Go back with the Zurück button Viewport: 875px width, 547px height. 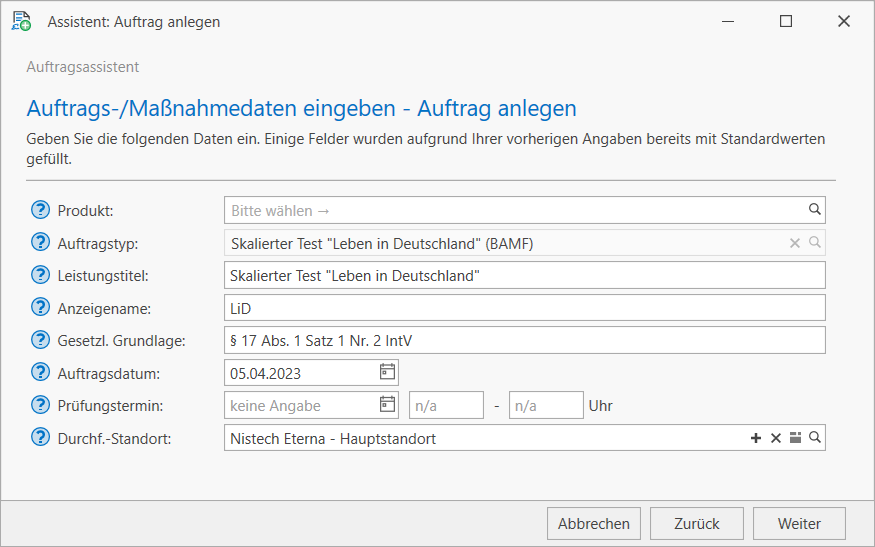click(x=697, y=523)
